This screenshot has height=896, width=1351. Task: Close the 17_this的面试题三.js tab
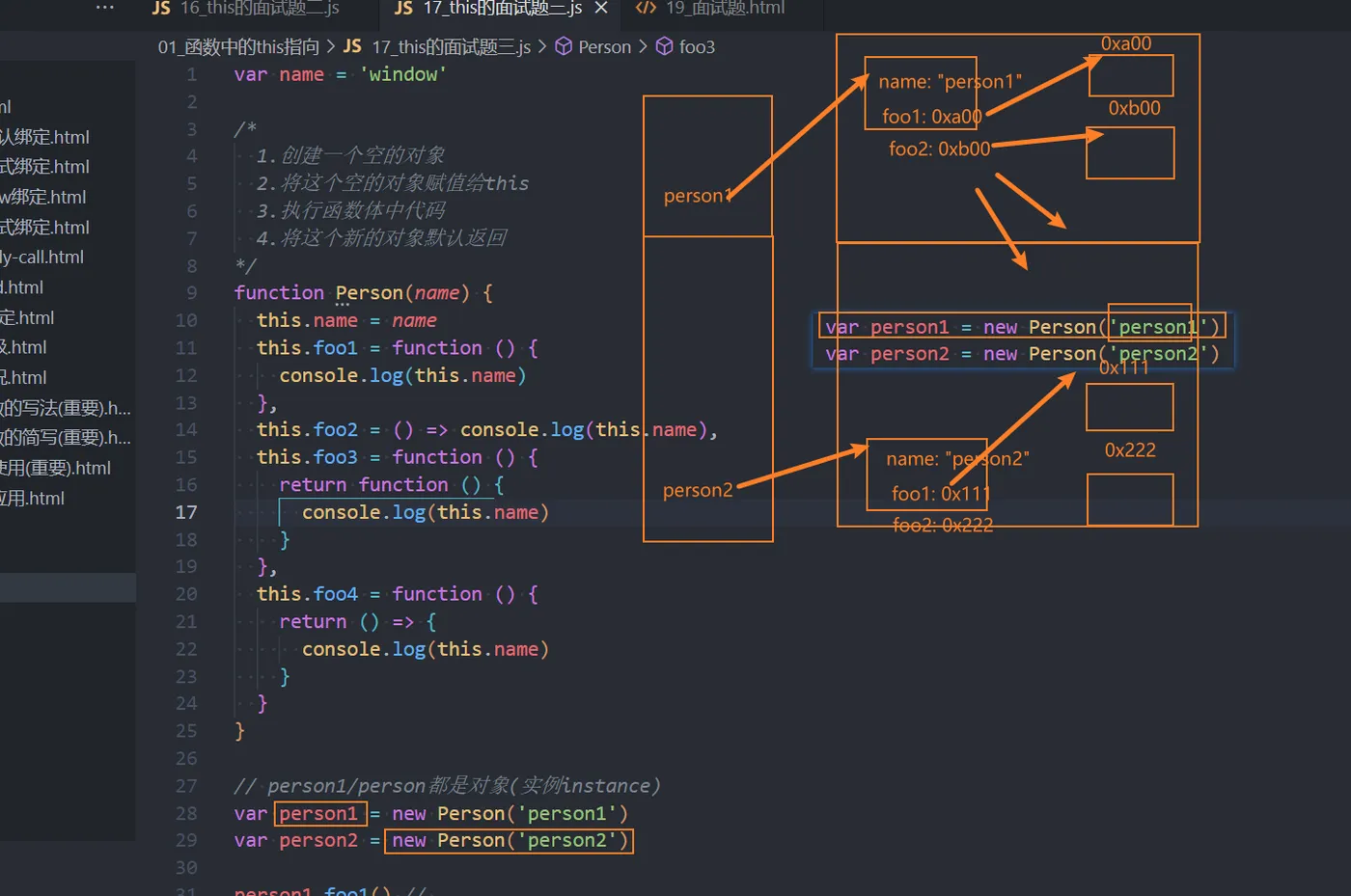pos(601,9)
